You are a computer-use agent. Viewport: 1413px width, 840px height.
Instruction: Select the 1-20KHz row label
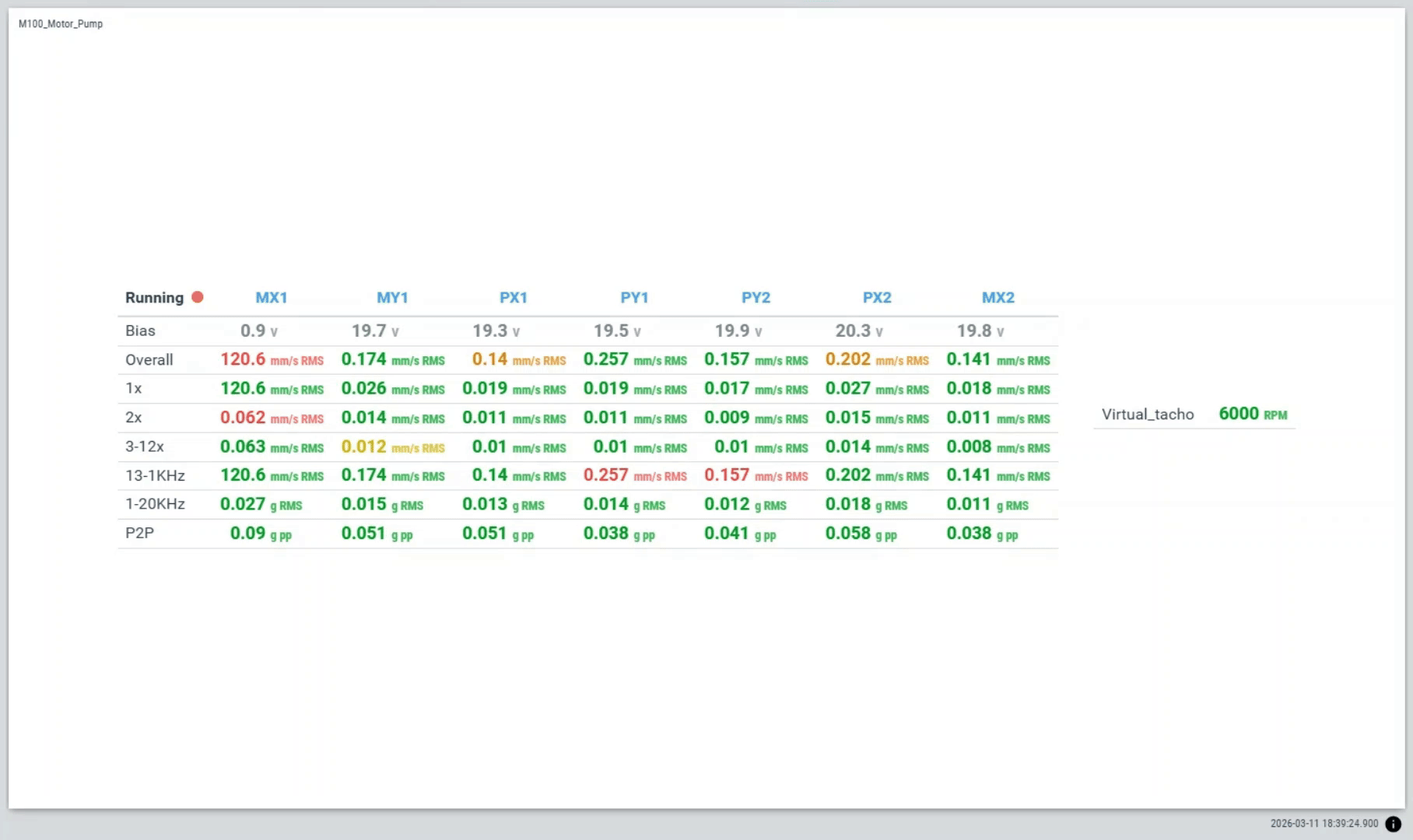click(155, 504)
